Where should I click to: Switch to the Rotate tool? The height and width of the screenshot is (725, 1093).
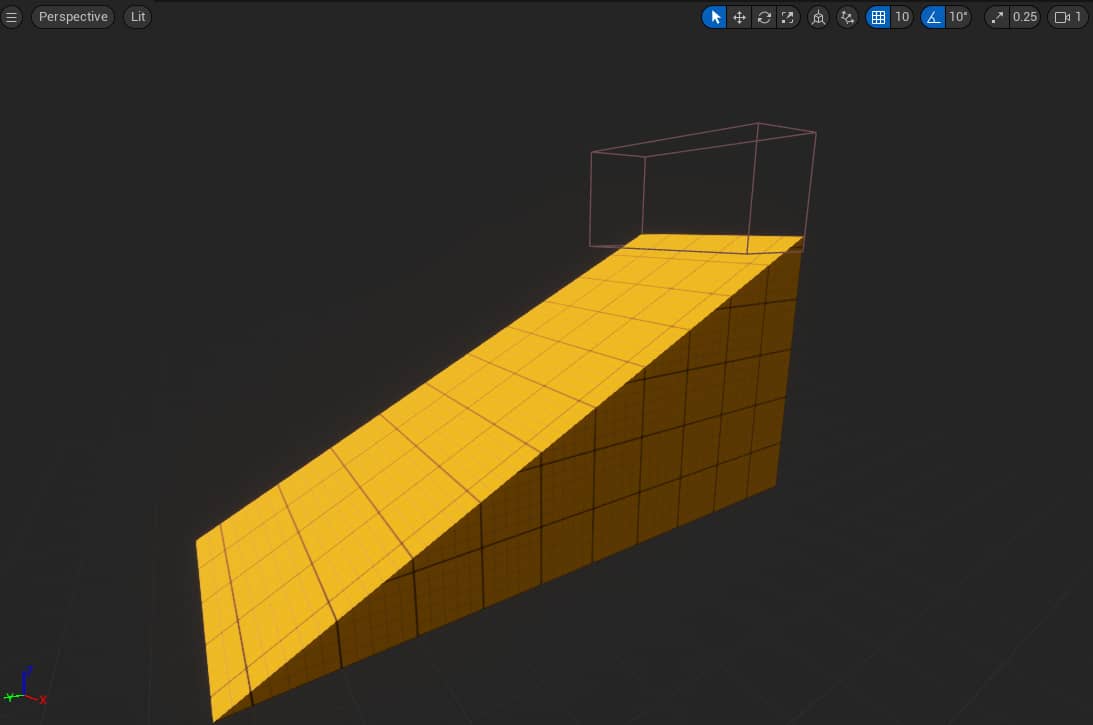pyautogui.click(x=764, y=17)
